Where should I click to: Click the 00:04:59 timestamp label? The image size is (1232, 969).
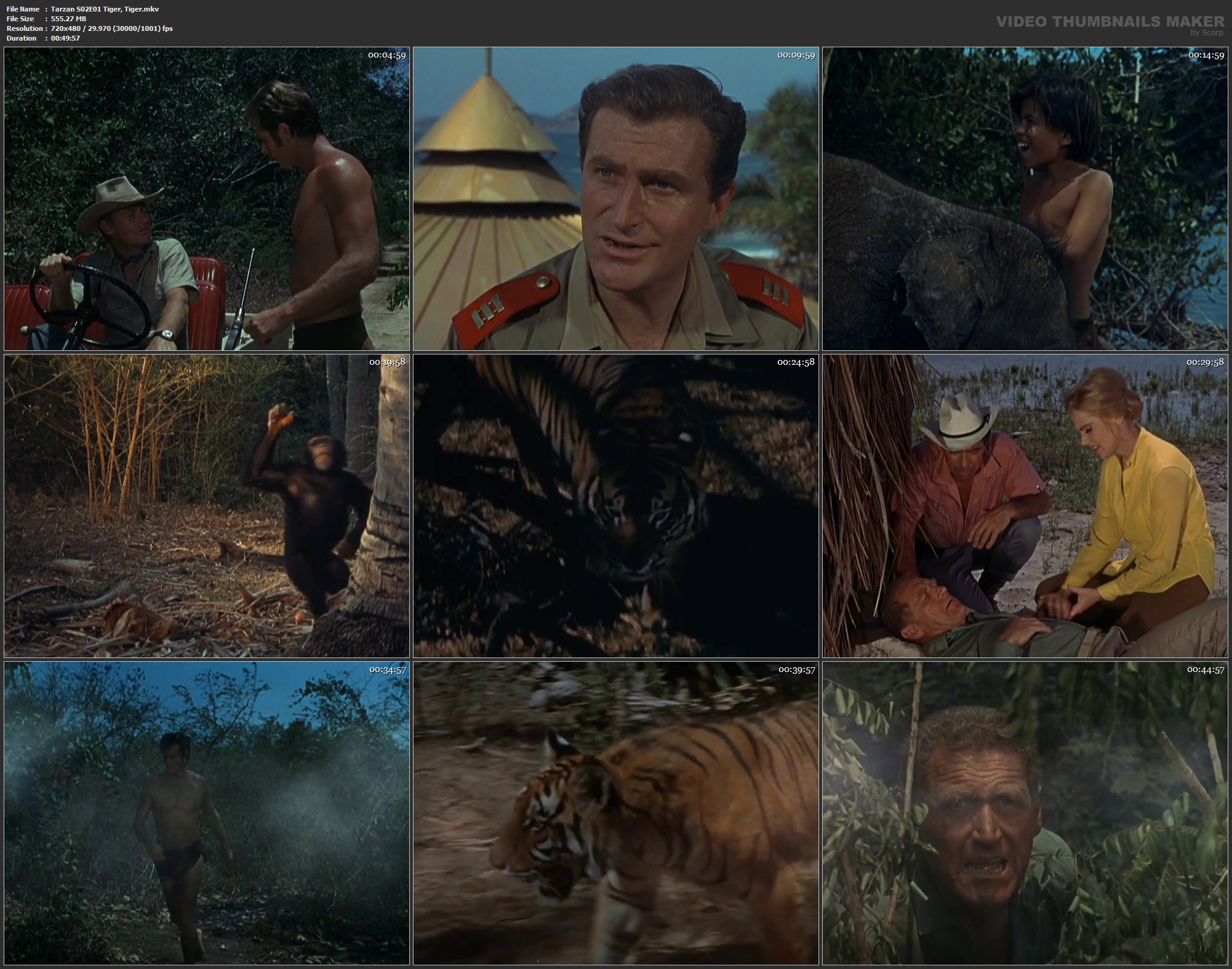point(387,55)
